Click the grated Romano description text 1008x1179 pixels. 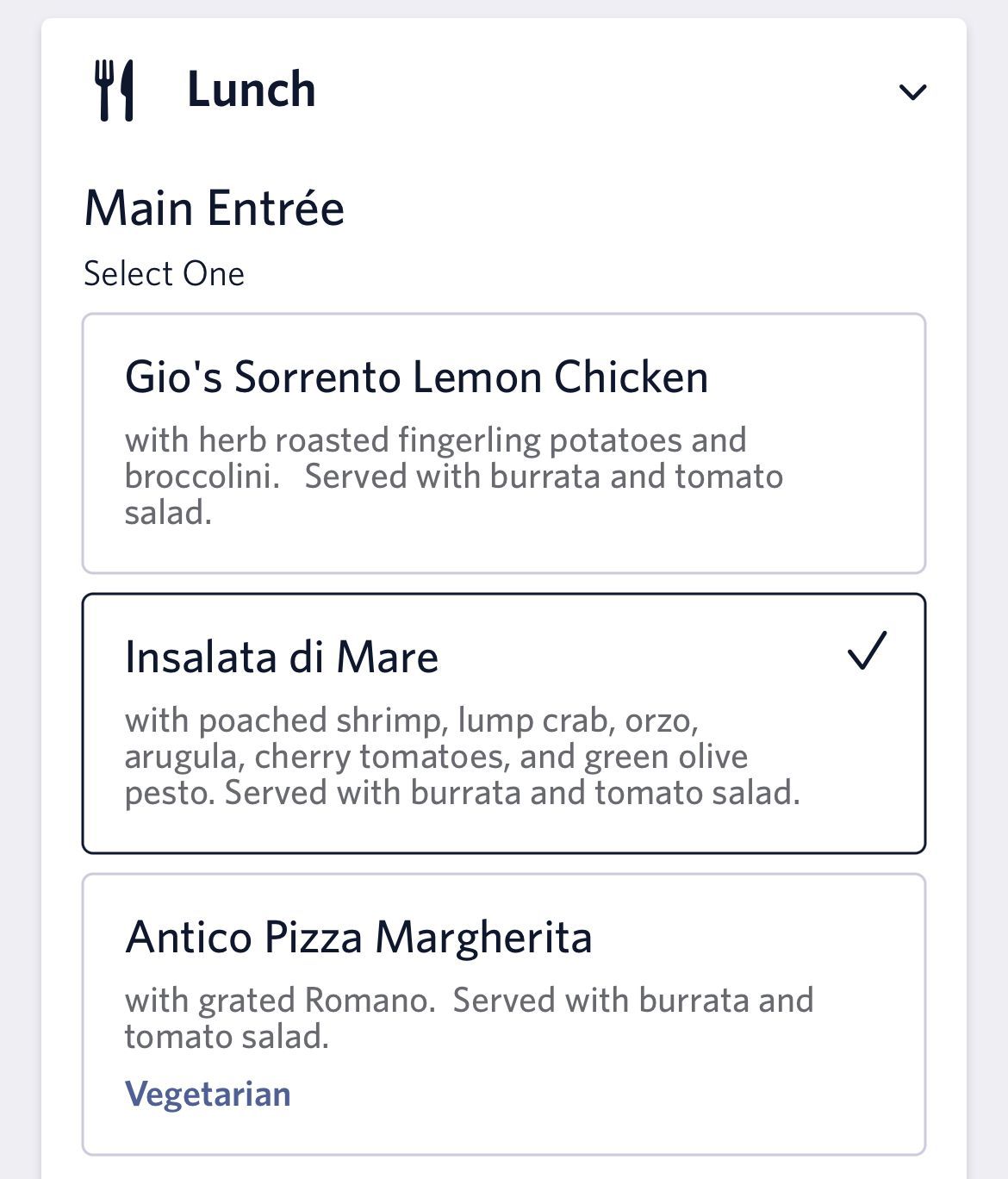(470, 1018)
